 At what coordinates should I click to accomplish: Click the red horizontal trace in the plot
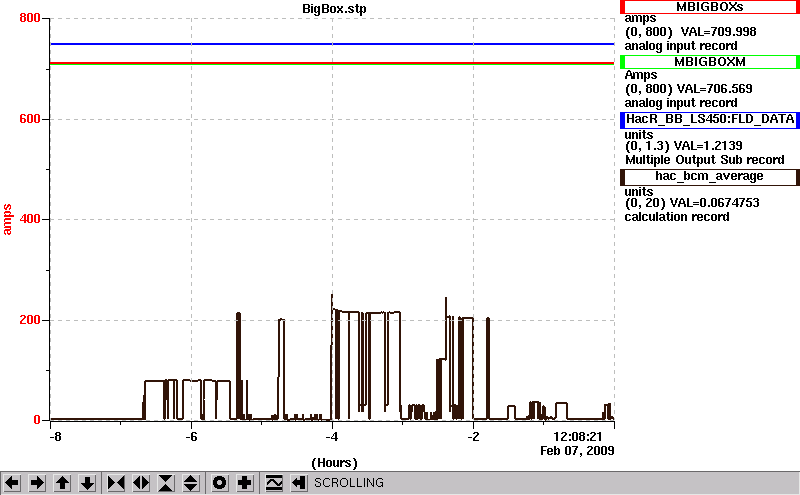click(332, 63)
